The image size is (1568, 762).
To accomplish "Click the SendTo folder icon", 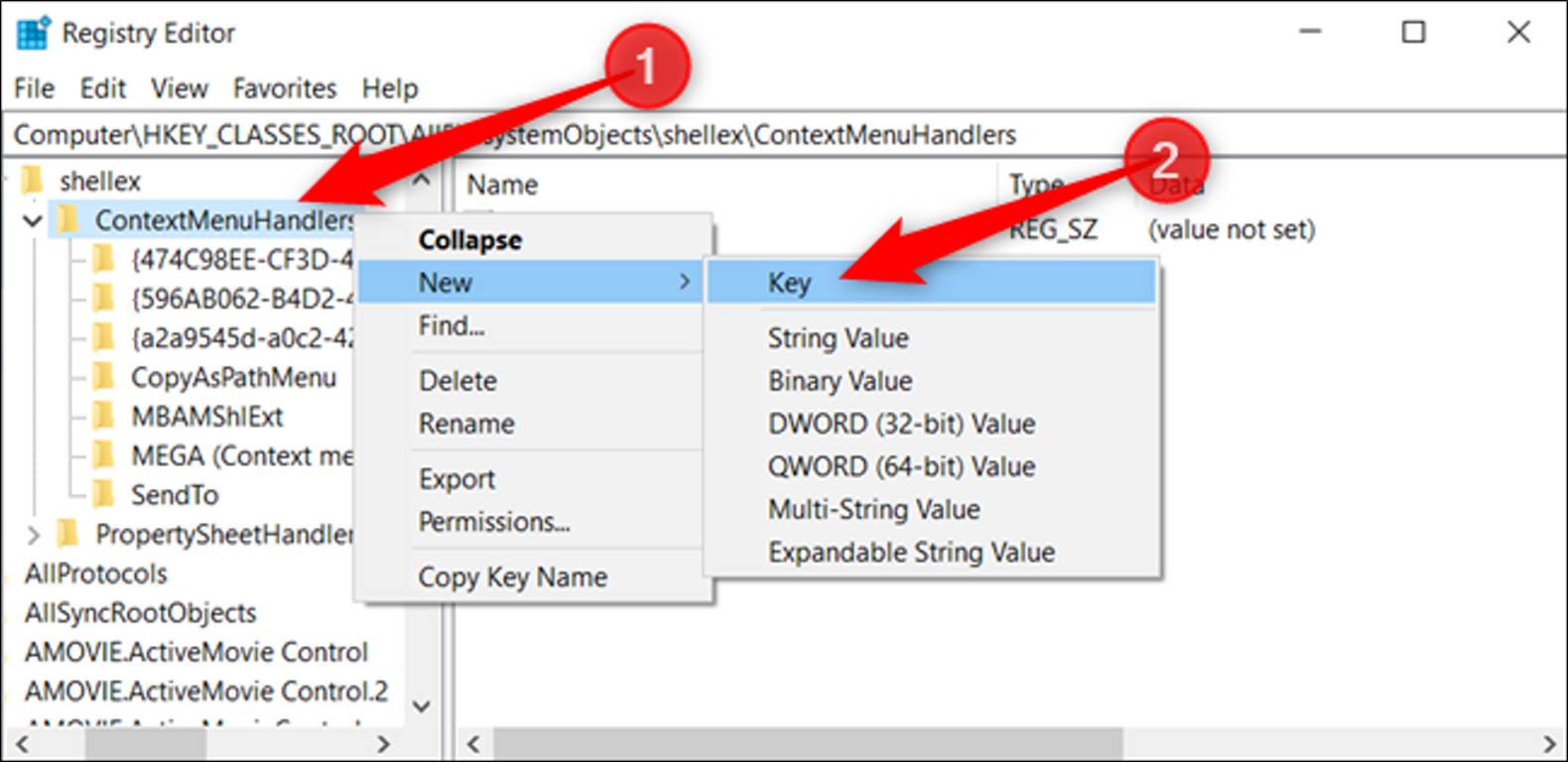I will click(x=102, y=494).
